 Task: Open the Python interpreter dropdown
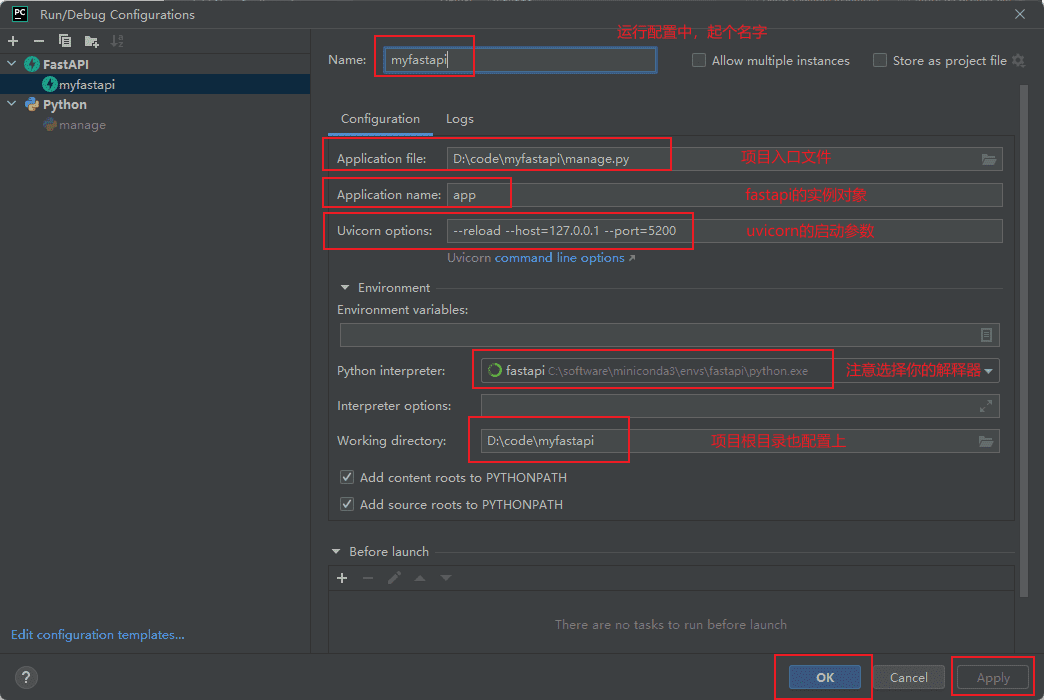(989, 371)
